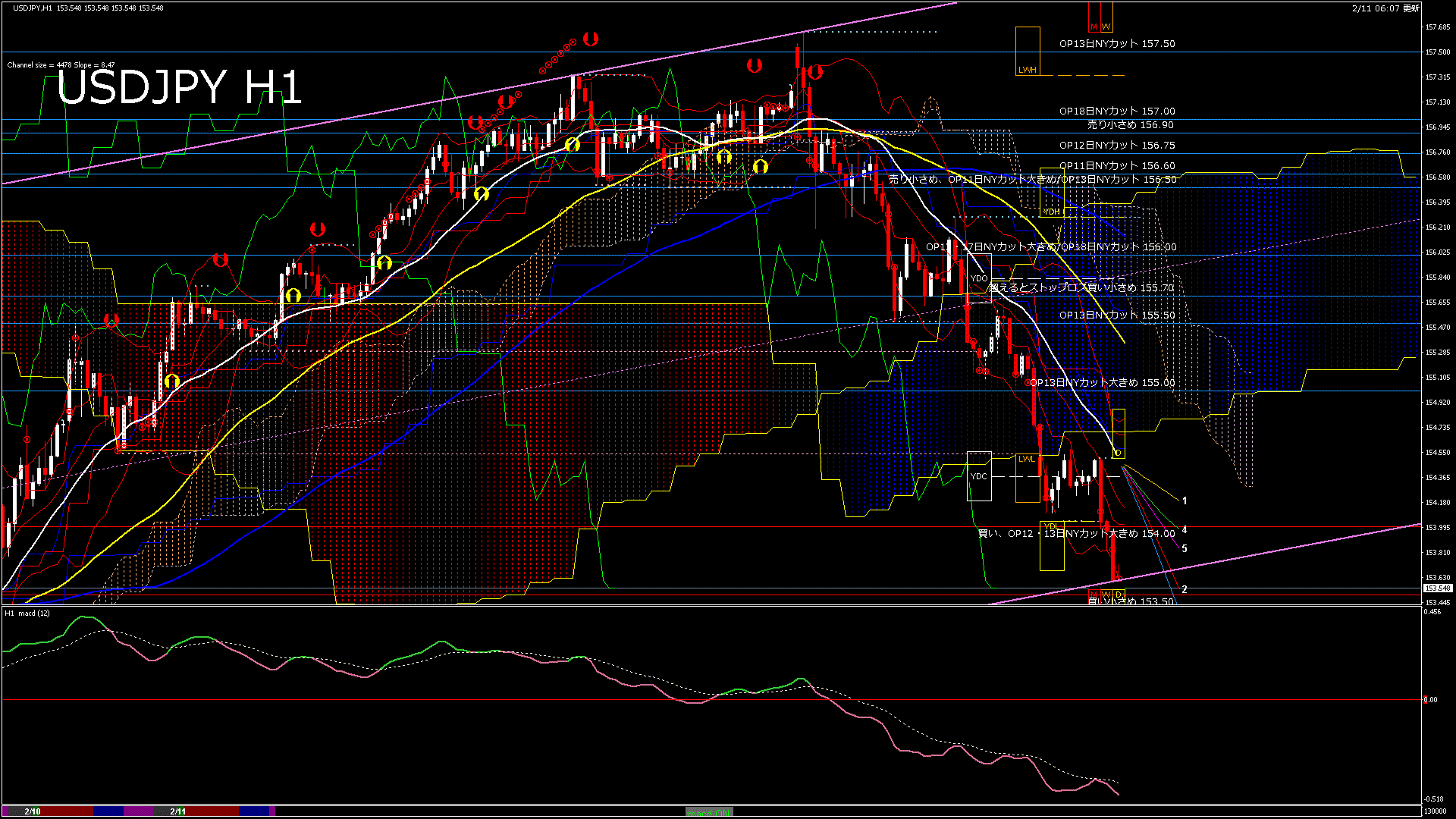Click the H1 macd (12) indicator label
This screenshot has width=1456, height=819.
click(27, 613)
